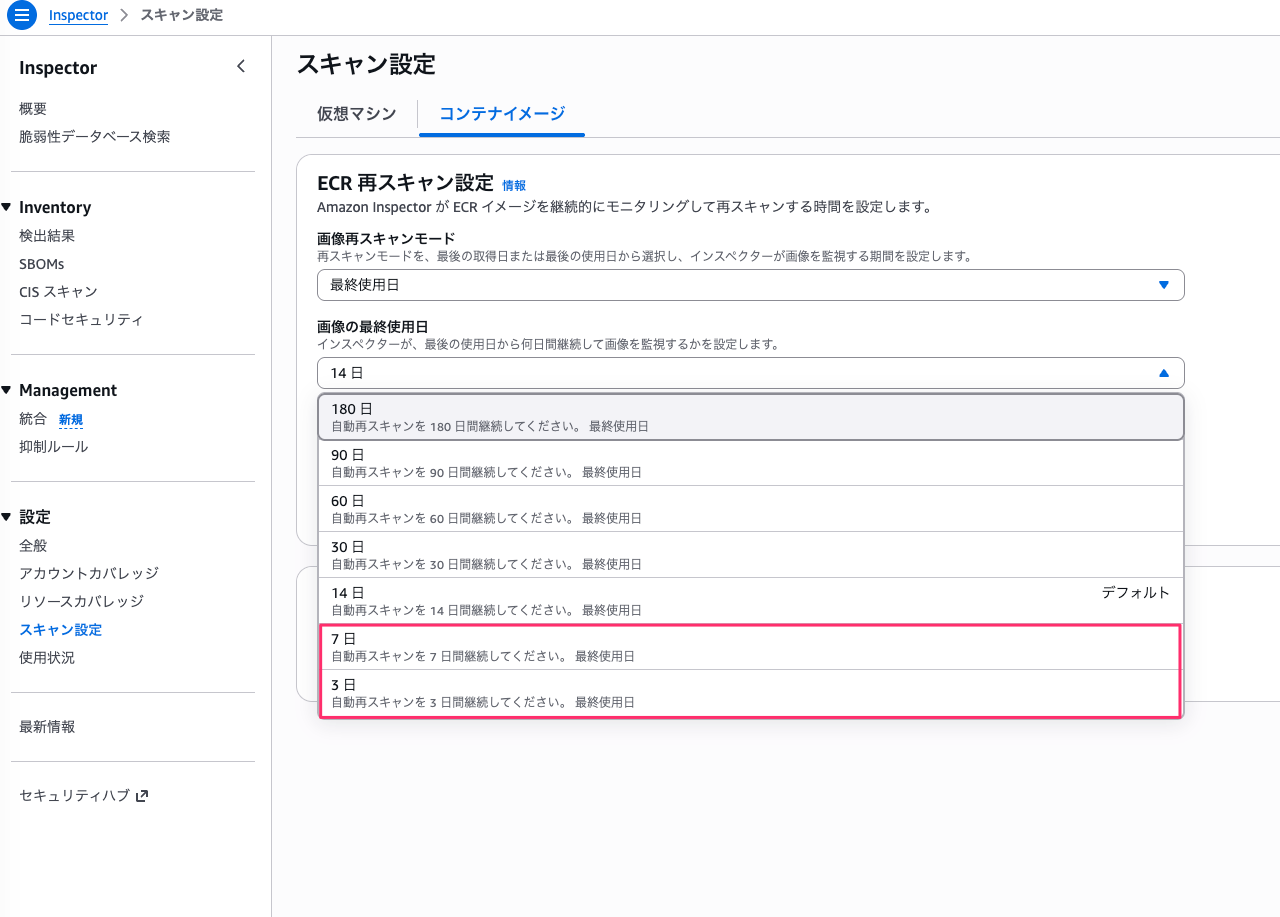Open 脆弱性データベース検索 in the sidebar
Image resolution: width=1280 pixels, height=917 pixels.
pos(95,137)
